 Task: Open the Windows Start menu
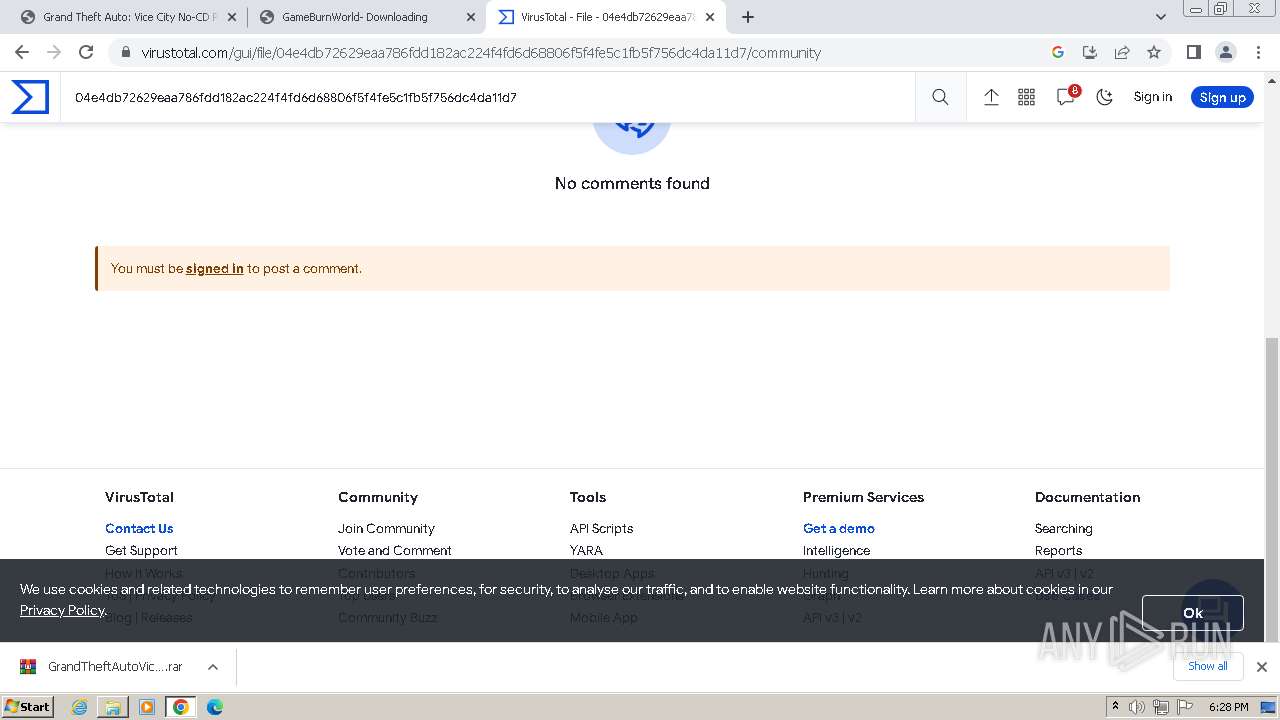[x=28, y=707]
